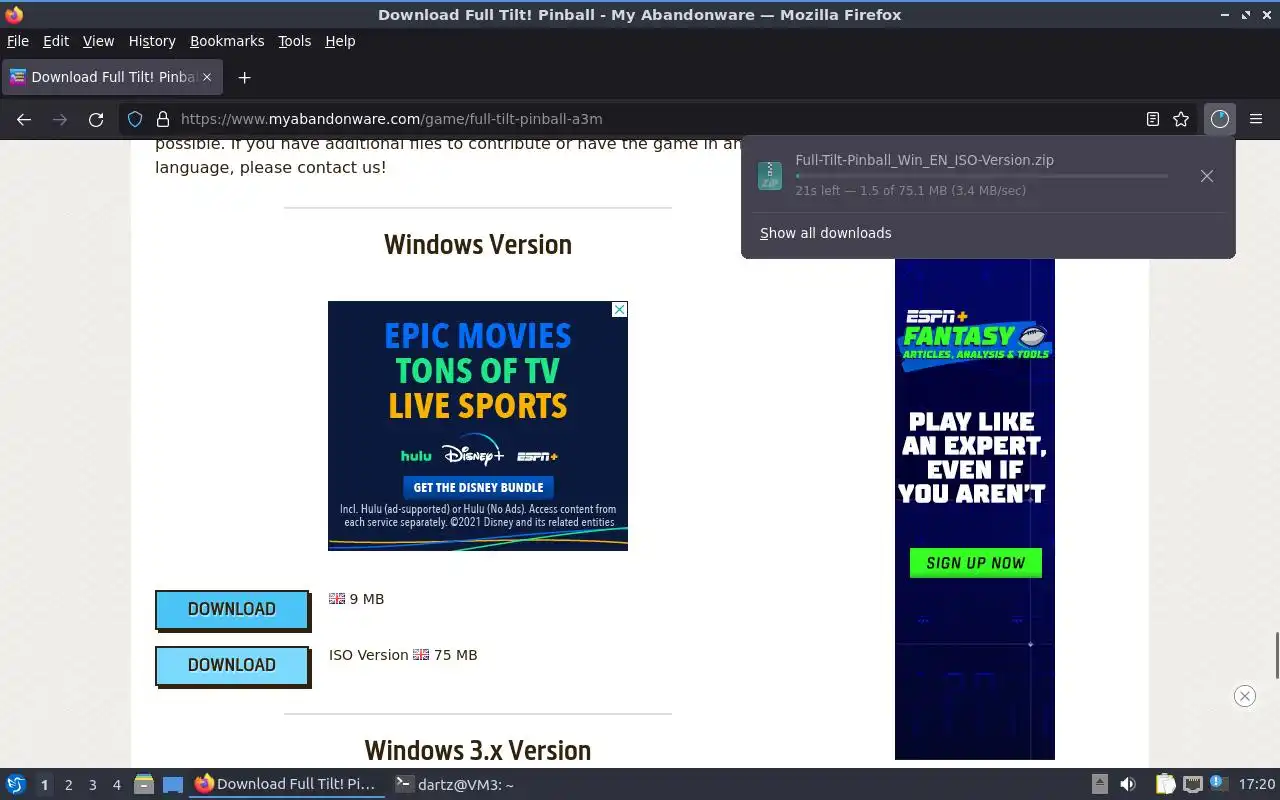Click the downloads progress toolbar icon

coord(1219,119)
